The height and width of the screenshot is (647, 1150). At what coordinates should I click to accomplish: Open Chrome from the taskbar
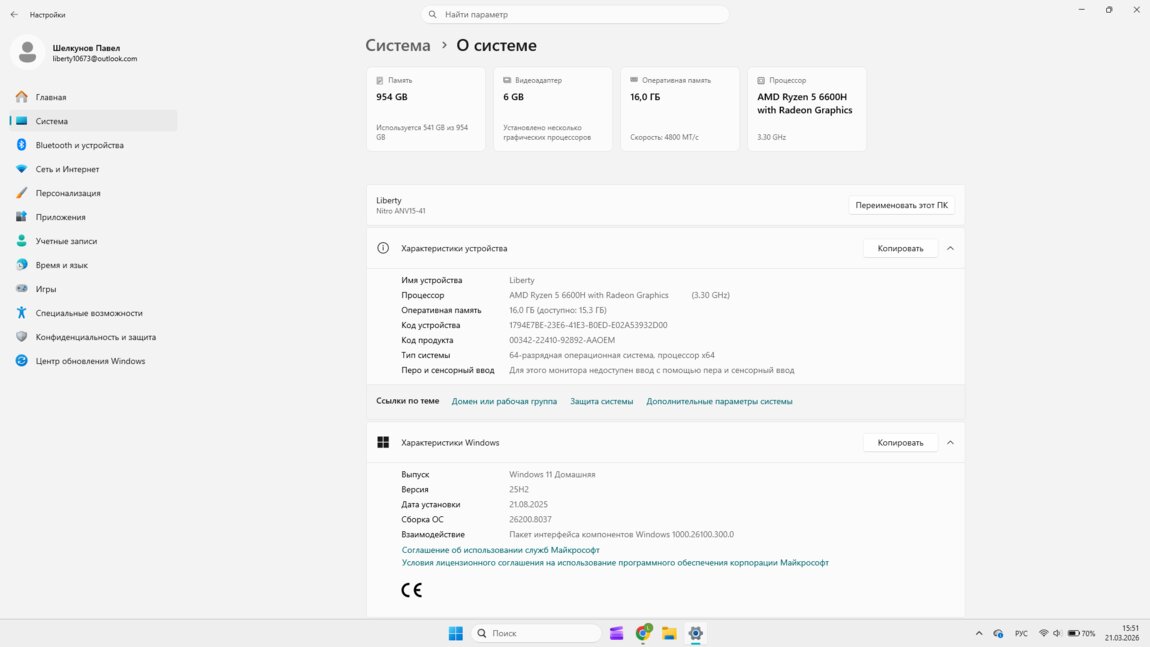click(643, 633)
